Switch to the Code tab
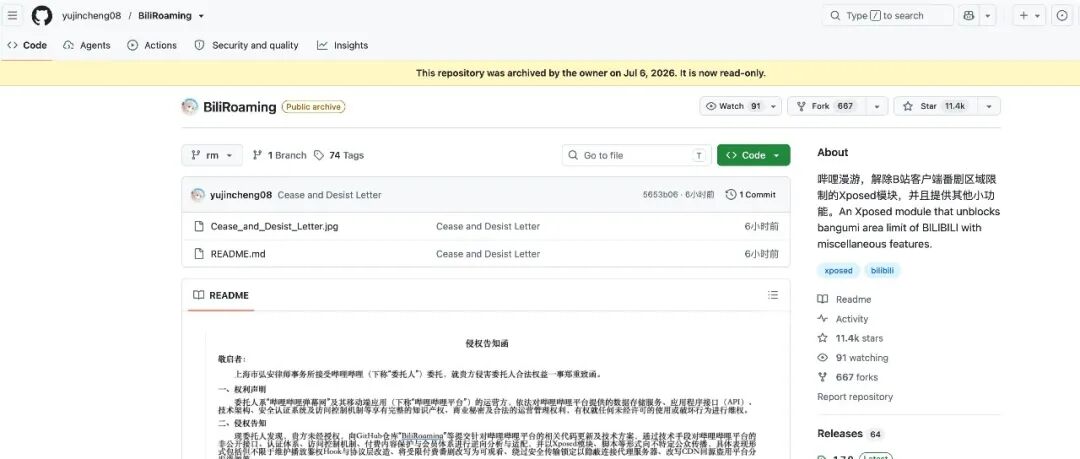The height and width of the screenshot is (459, 1080). [27, 45]
